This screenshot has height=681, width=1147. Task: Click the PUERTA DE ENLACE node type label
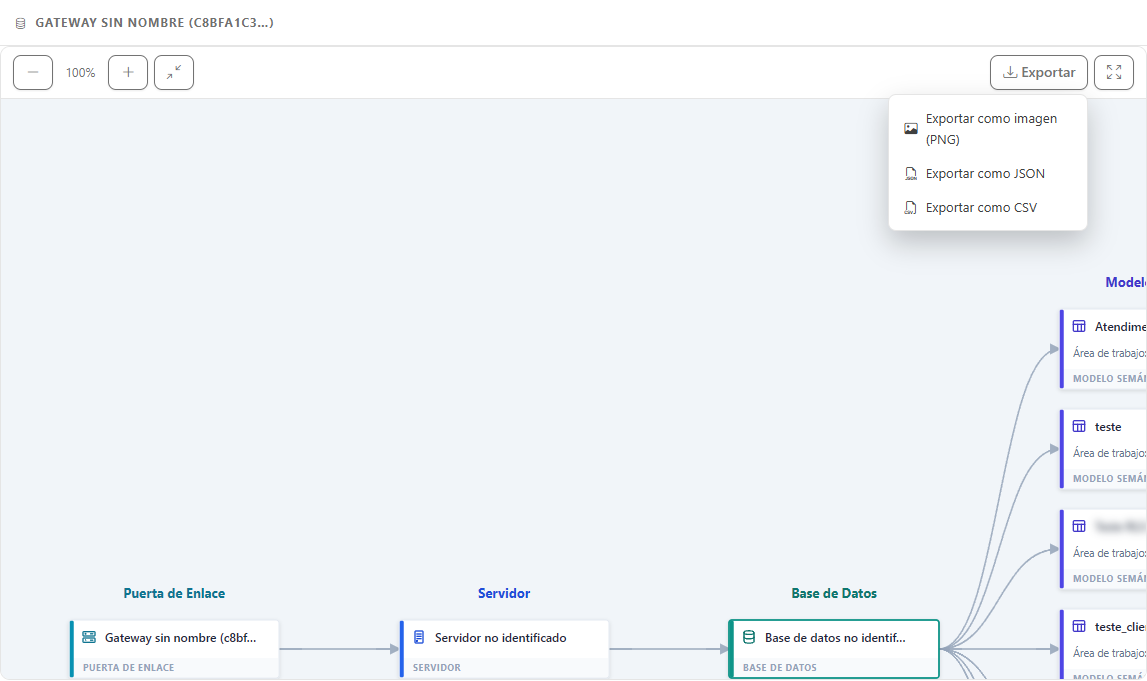pyautogui.click(x=129, y=668)
